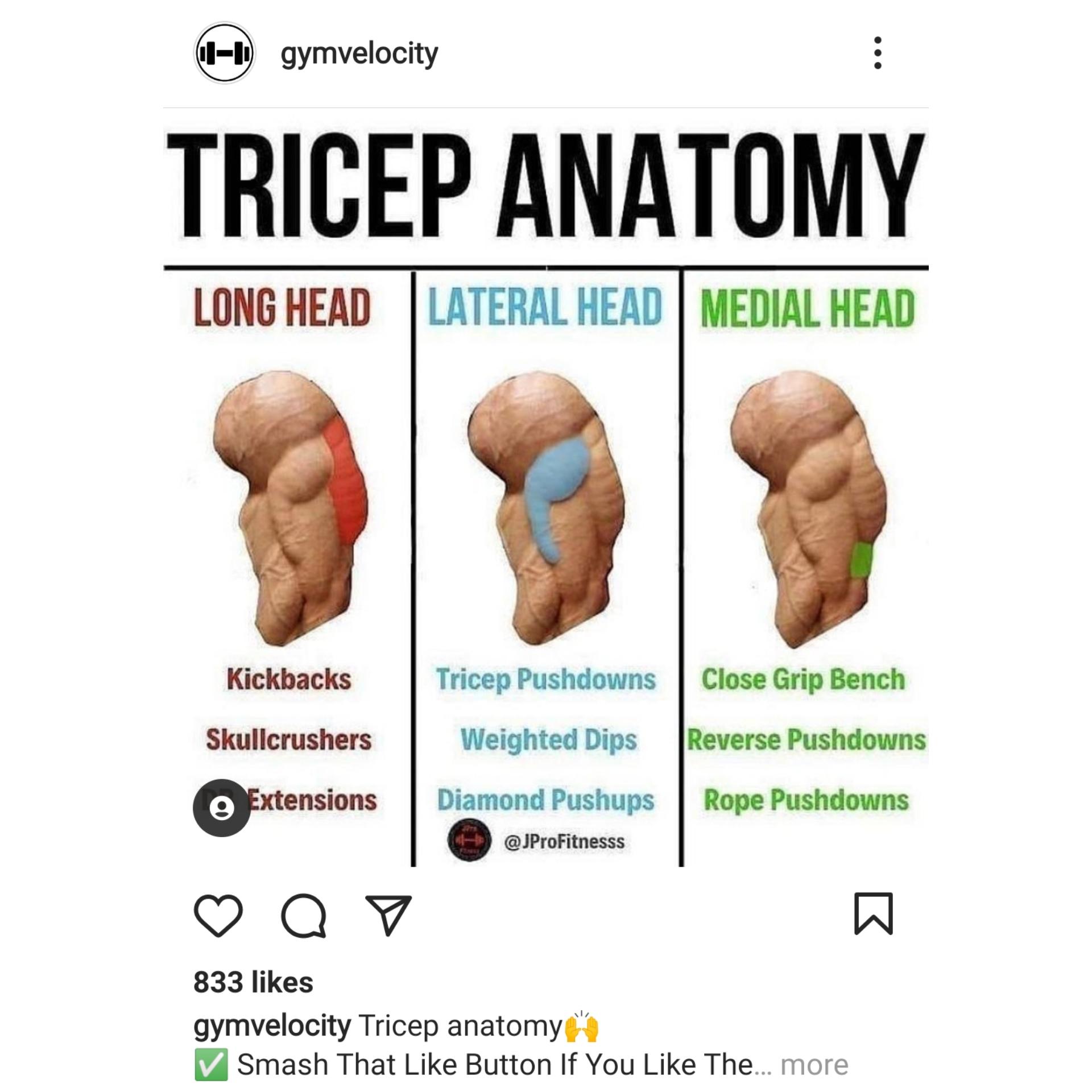Tap the tagged people icon on image
Image resolution: width=1092 pixels, height=1092 pixels.
click(222, 808)
